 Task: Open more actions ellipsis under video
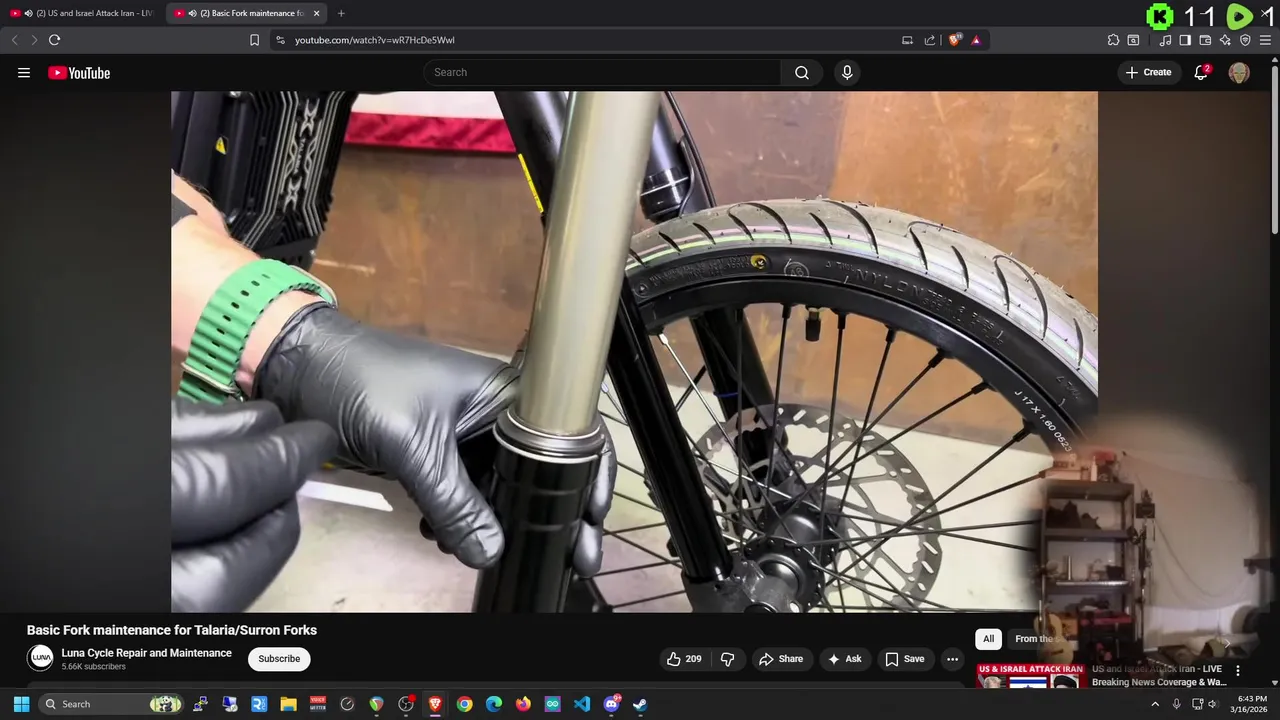pos(952,659)
